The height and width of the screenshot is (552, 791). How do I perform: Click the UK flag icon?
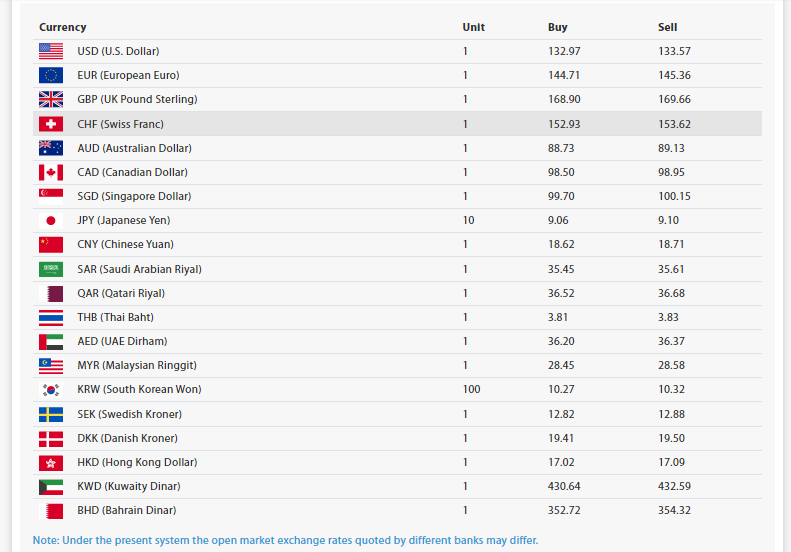51,99
